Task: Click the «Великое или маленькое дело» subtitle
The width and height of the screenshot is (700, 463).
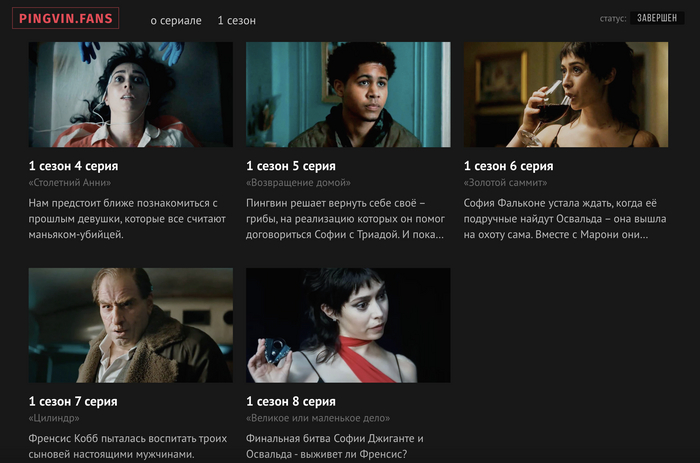Action: pos(318,418)
